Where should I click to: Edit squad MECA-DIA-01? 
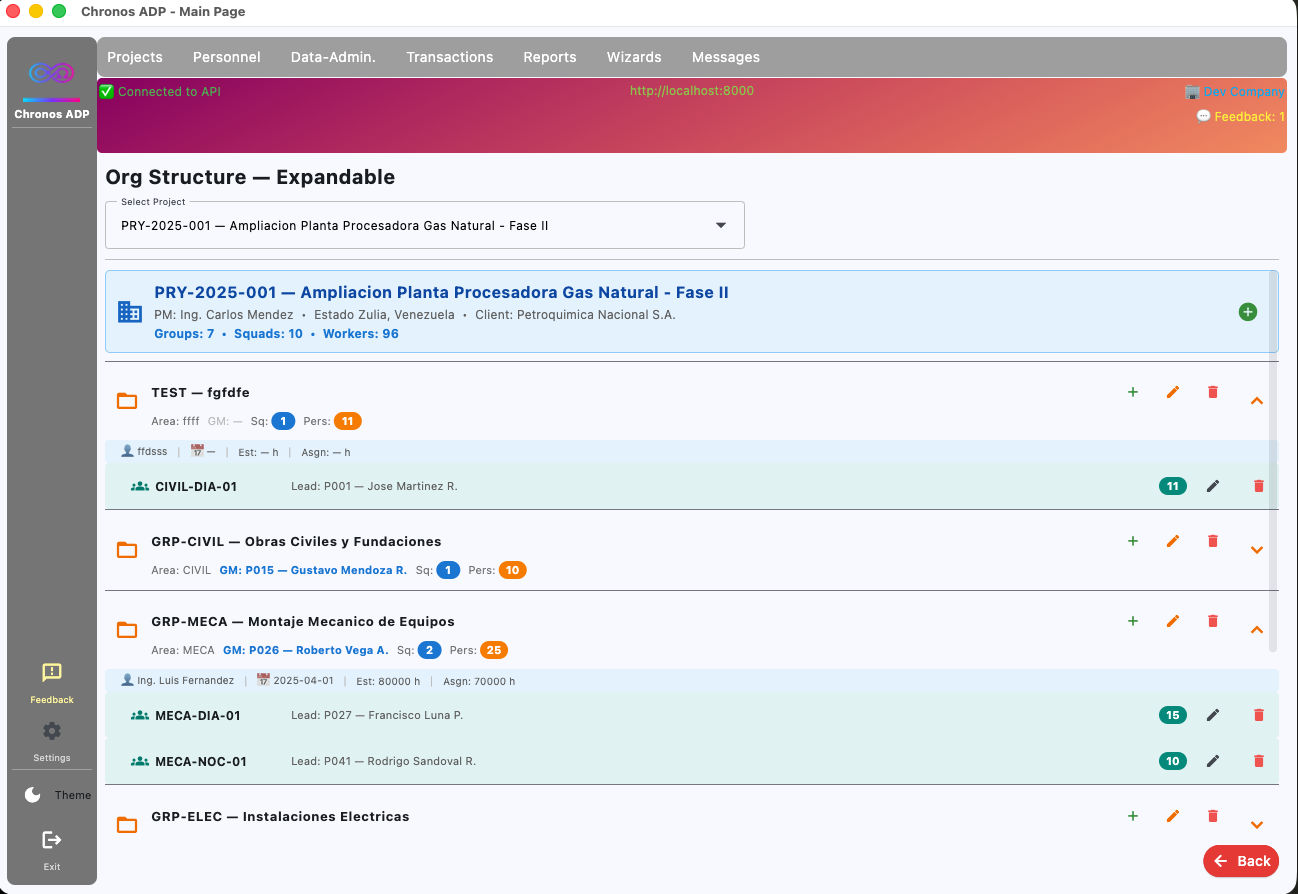[1213, 715]
